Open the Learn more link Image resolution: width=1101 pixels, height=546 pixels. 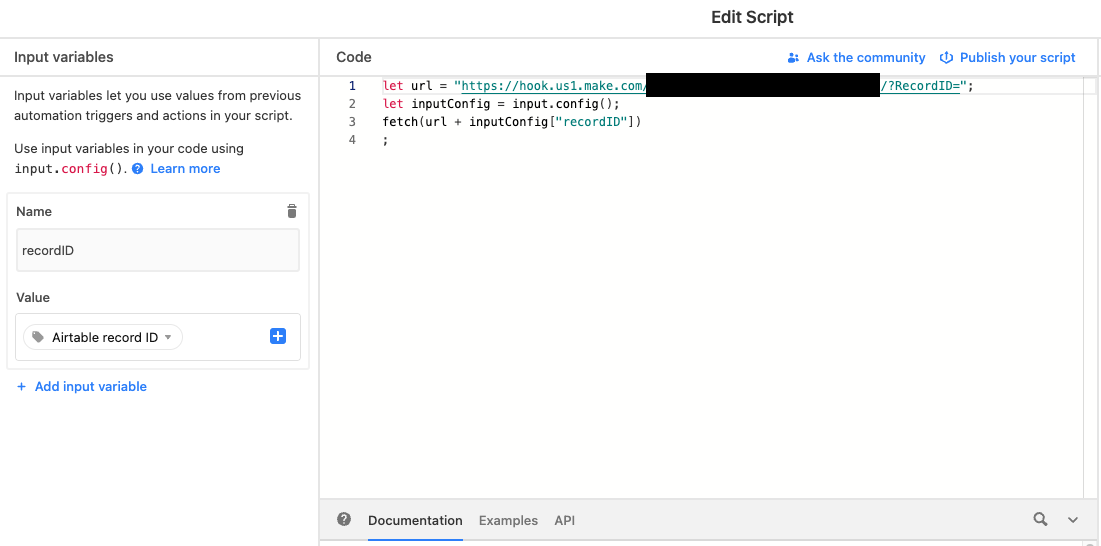[x=185, y=169]
